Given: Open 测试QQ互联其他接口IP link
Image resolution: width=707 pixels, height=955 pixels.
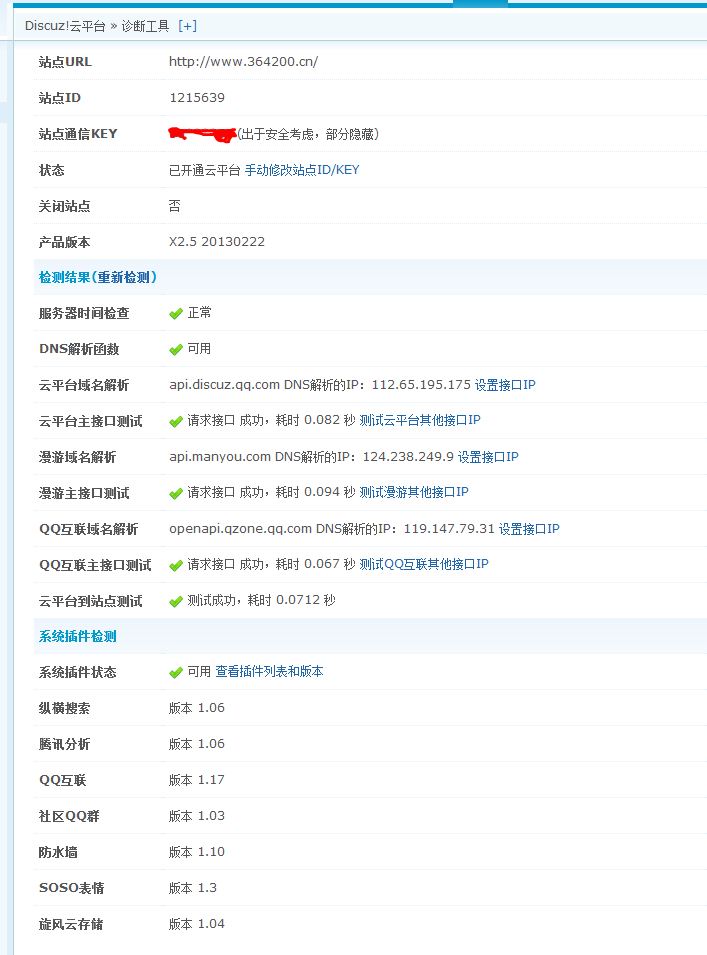Looking at the screenshot, I should click(x=424, y=564).
